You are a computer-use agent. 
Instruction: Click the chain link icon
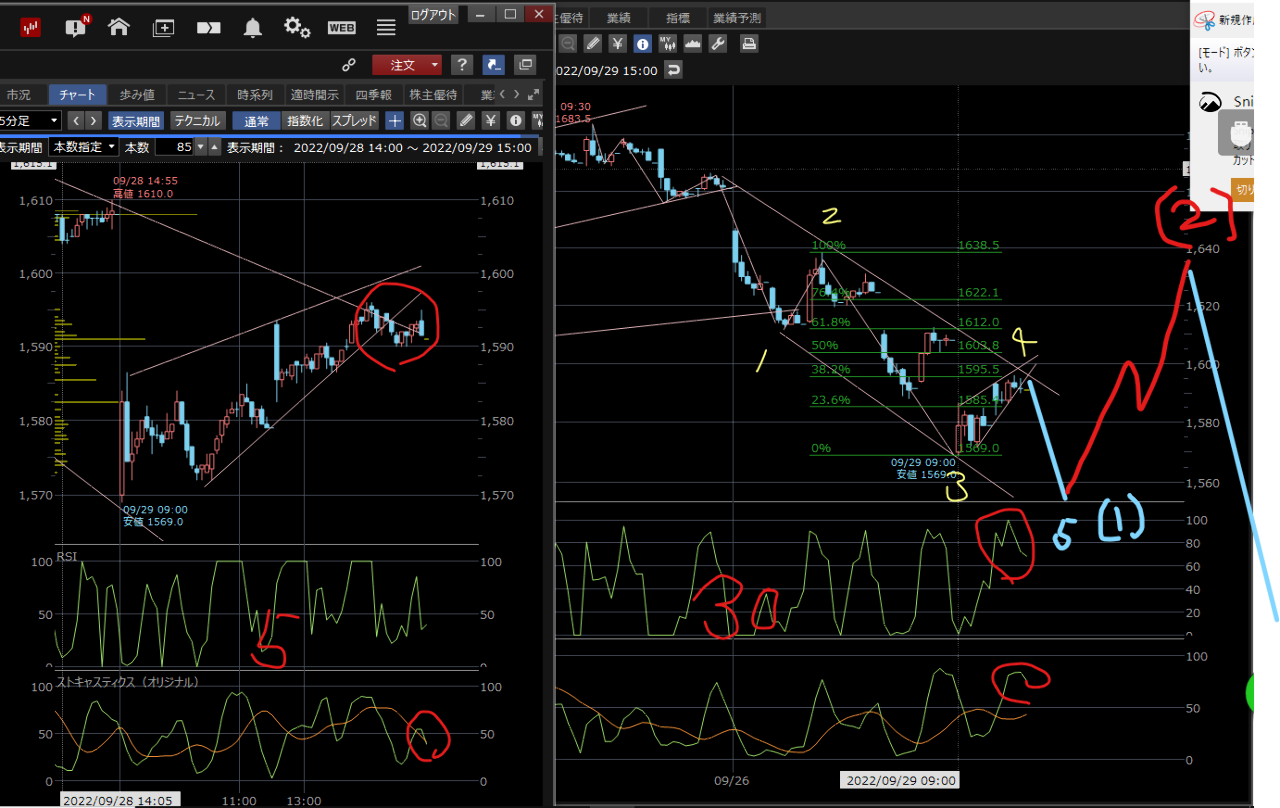click(349, 65)
